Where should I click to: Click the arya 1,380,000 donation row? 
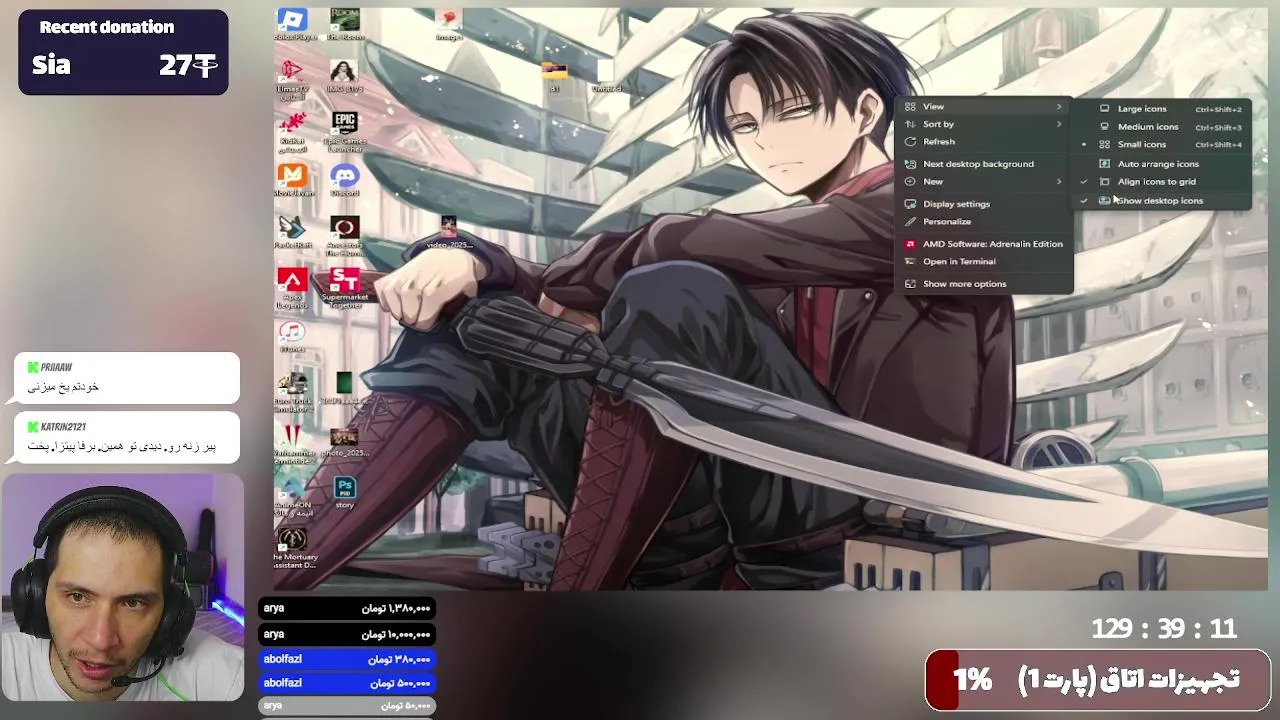(347, 608)
